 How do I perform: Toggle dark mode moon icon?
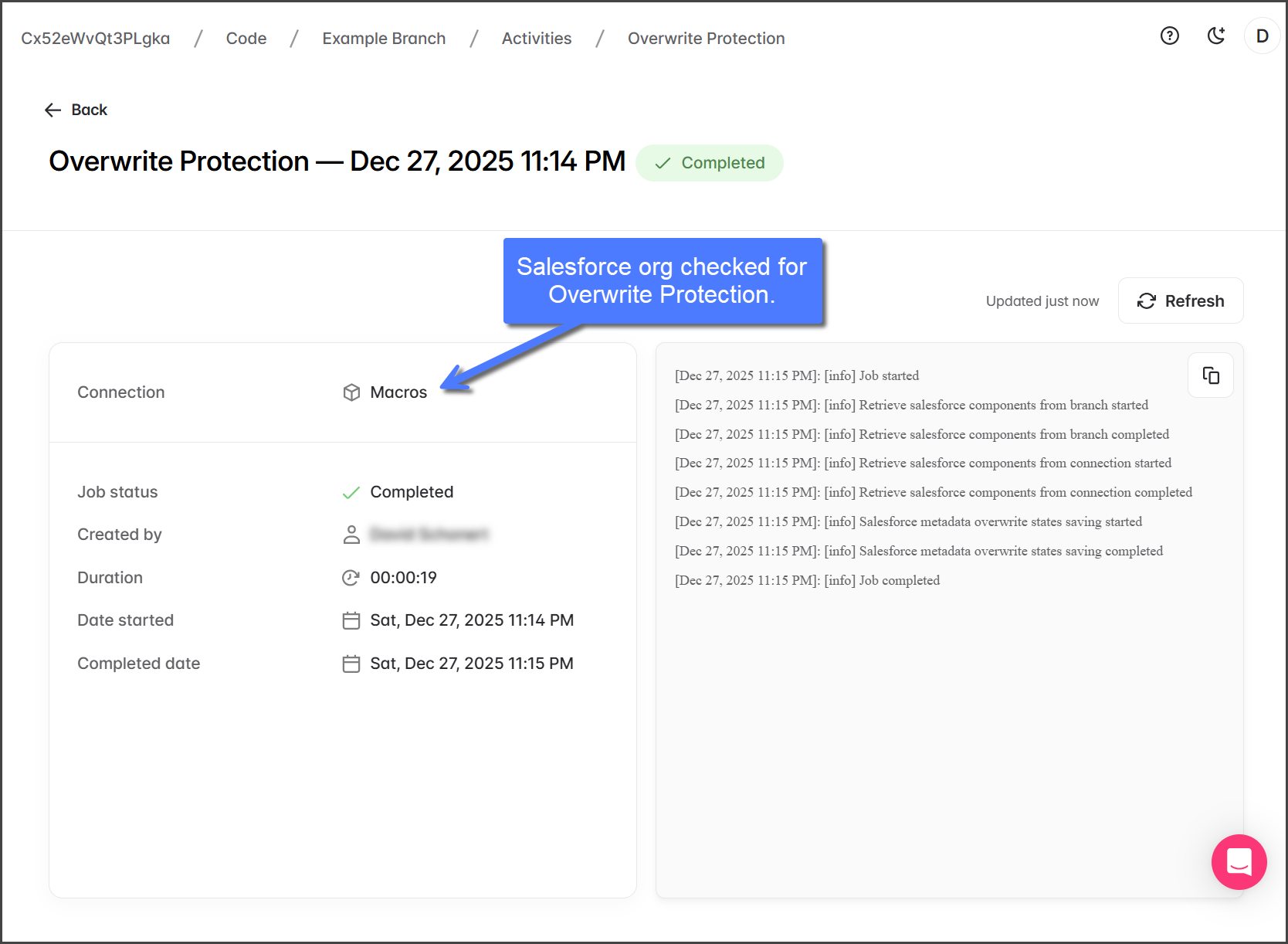tap(1216, 36)
